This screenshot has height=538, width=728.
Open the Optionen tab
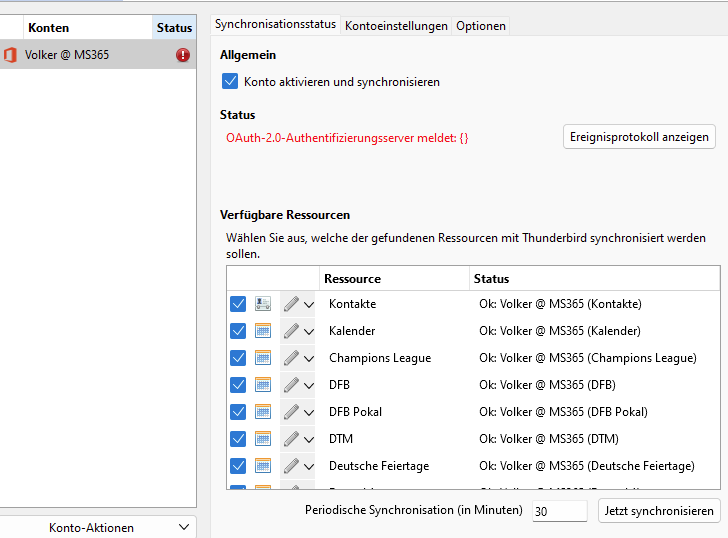(x=481, y=26)
